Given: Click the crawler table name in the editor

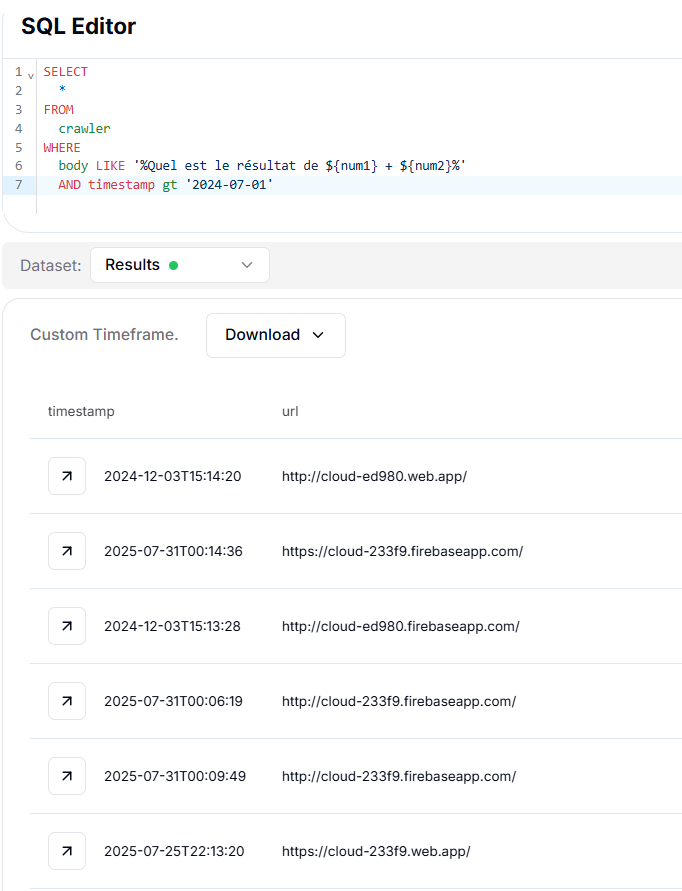Looking at the screenshot, I should pyautogui.click(x=84, y=128).
